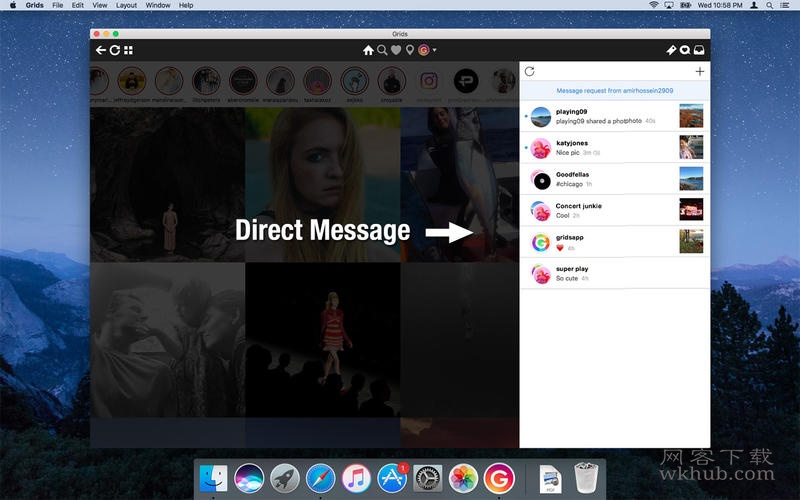View the photo thumbnail in katyjones row
Screen dimensions: 800x500
(x=691, y=147)
